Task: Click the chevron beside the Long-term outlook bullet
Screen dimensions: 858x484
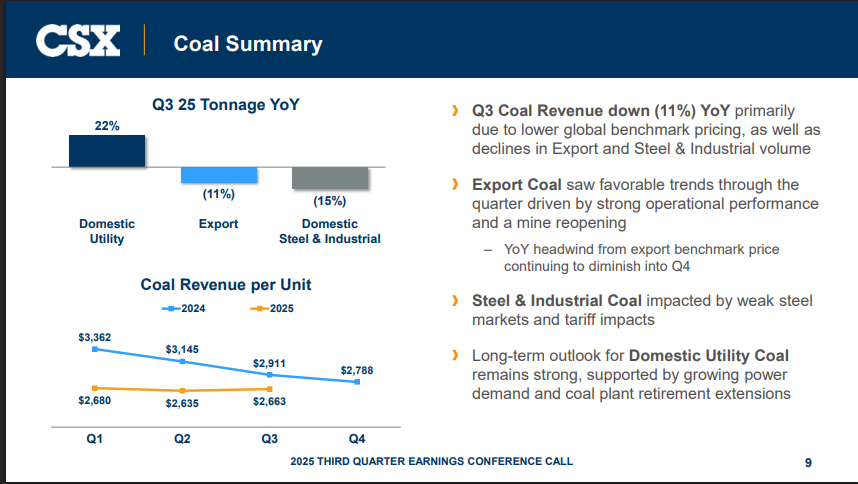Action: tap(456, 356)
